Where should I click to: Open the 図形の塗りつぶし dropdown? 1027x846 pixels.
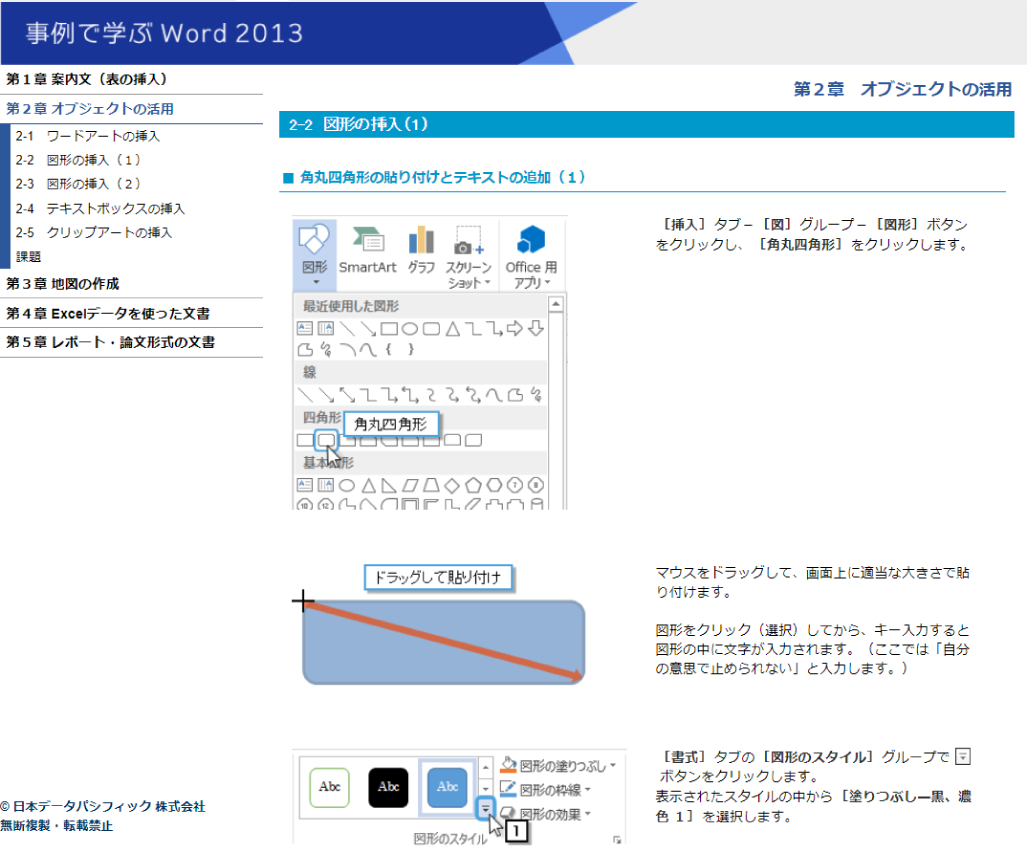click(559, 765)
